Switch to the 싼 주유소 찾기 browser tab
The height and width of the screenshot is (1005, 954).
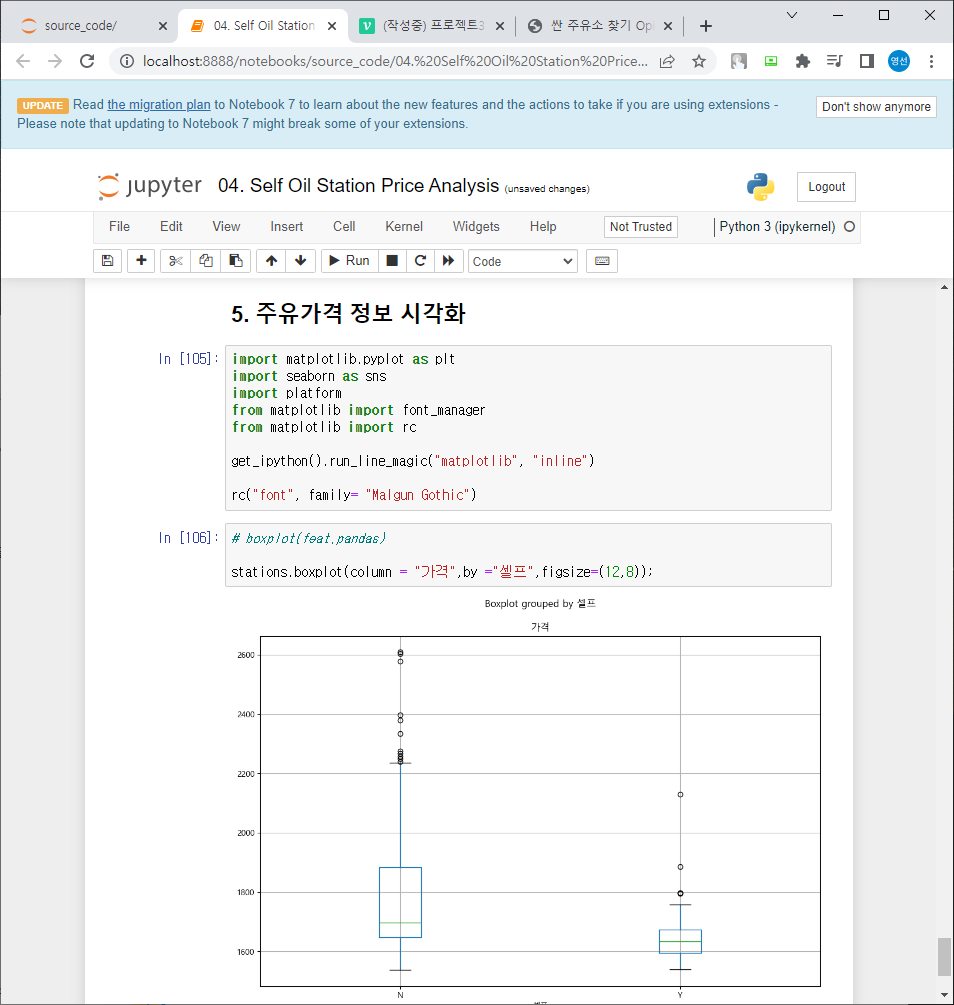click(x=601, y=26)
